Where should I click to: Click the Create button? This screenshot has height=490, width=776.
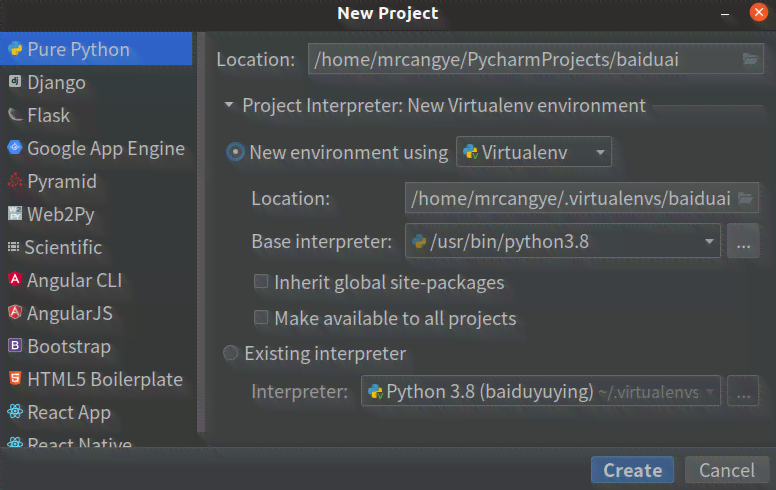(x=632, y=470)
